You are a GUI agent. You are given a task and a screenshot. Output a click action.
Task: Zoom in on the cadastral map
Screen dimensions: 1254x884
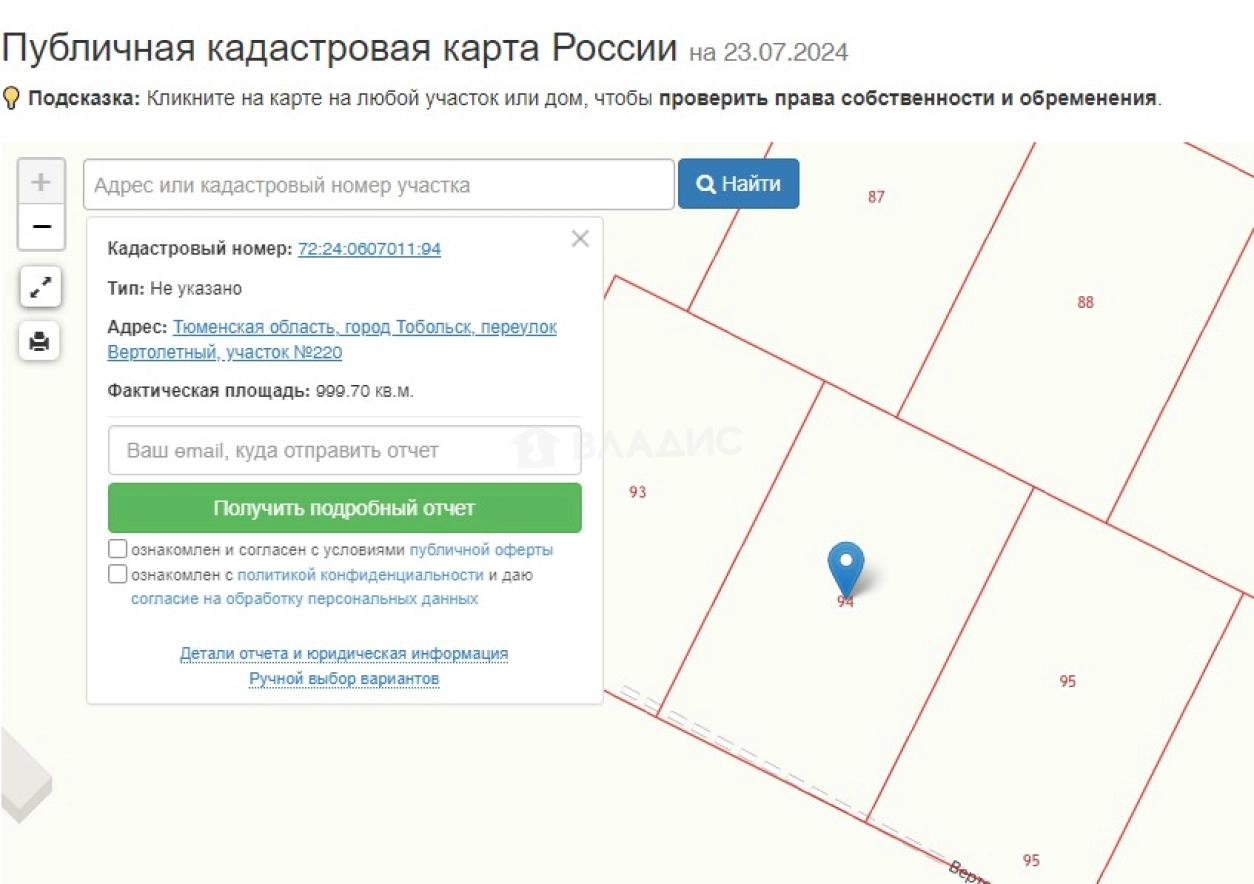pyautogui.click(x=41, y=182)
